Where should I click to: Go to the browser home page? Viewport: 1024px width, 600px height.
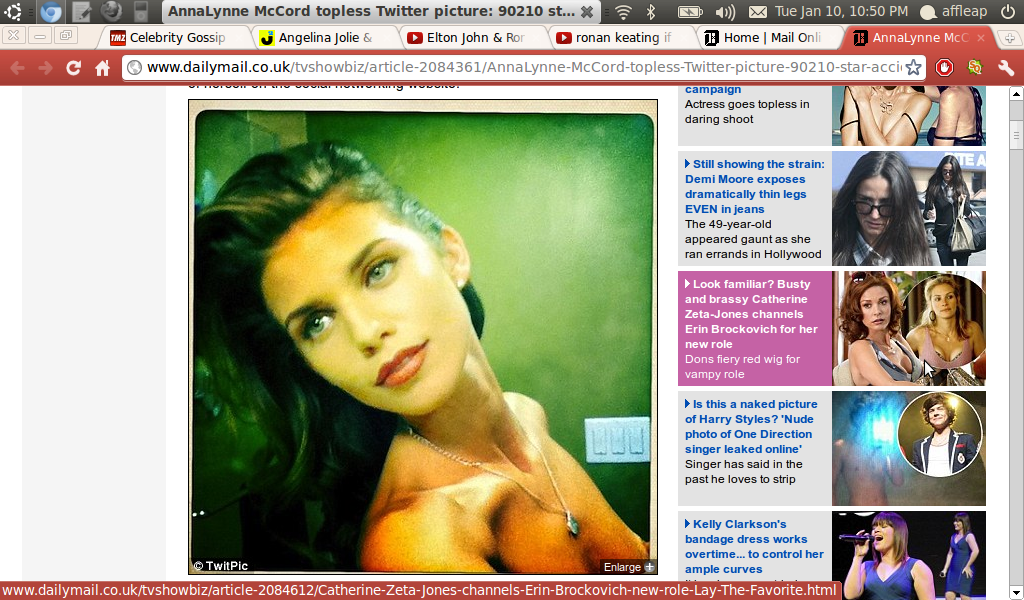pos(103,68)
